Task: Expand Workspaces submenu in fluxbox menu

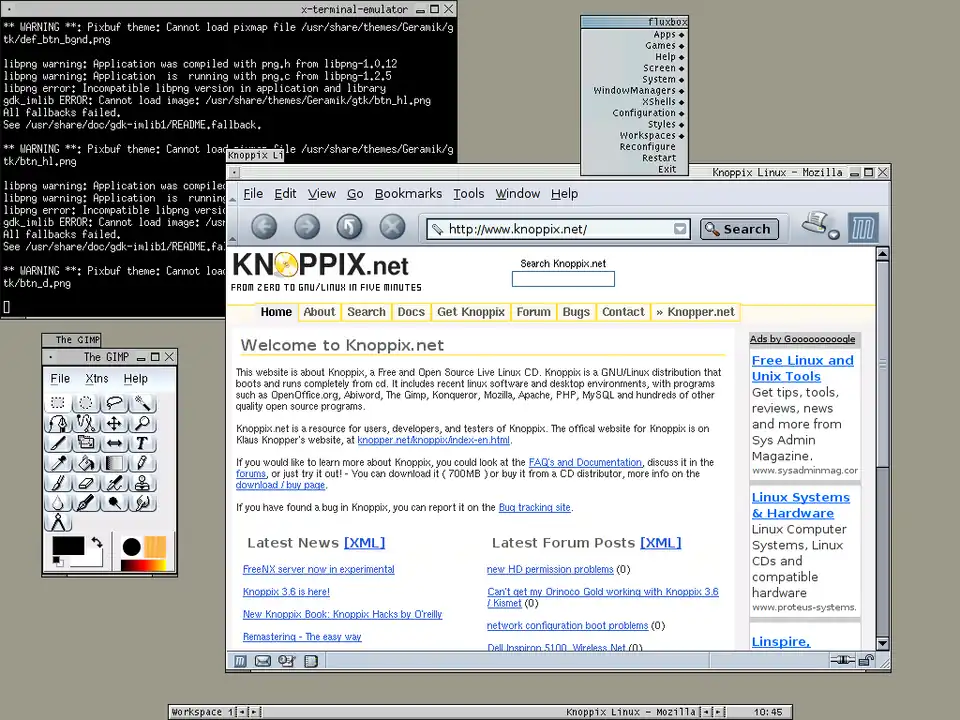Action: (x=651, y=135)
